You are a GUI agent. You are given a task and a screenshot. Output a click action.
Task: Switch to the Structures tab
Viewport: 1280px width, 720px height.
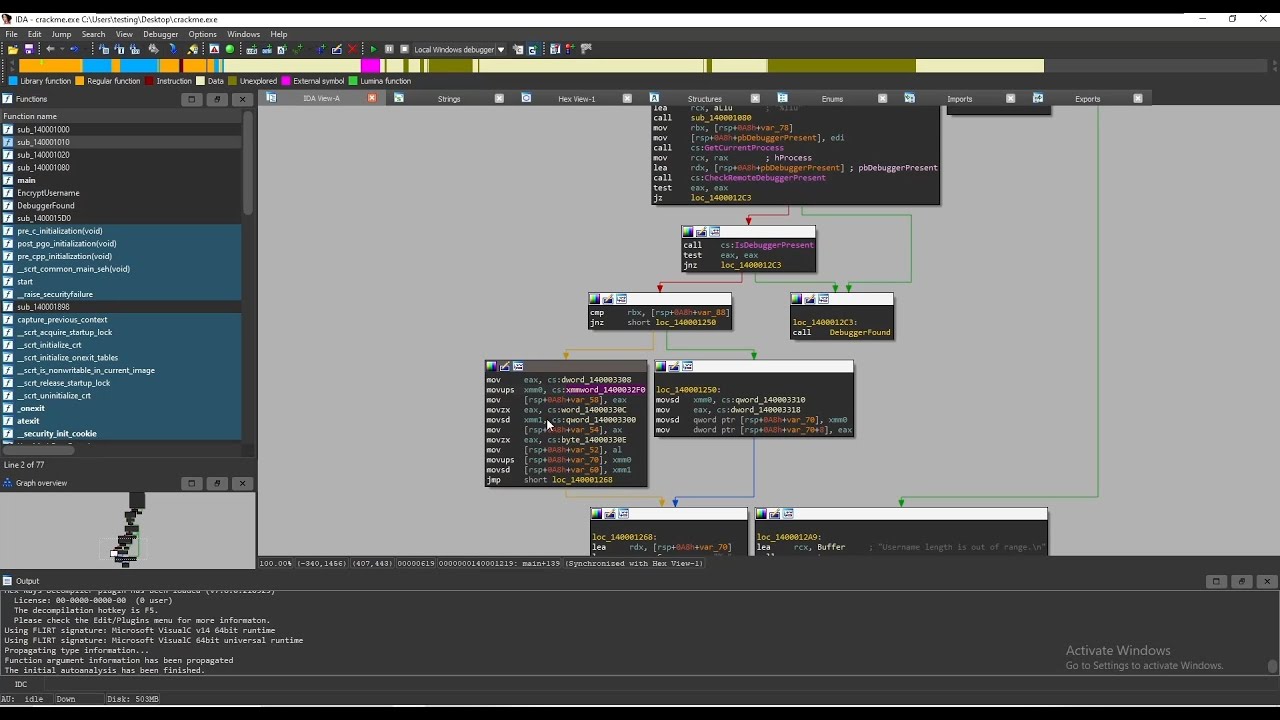click(705, 99)
